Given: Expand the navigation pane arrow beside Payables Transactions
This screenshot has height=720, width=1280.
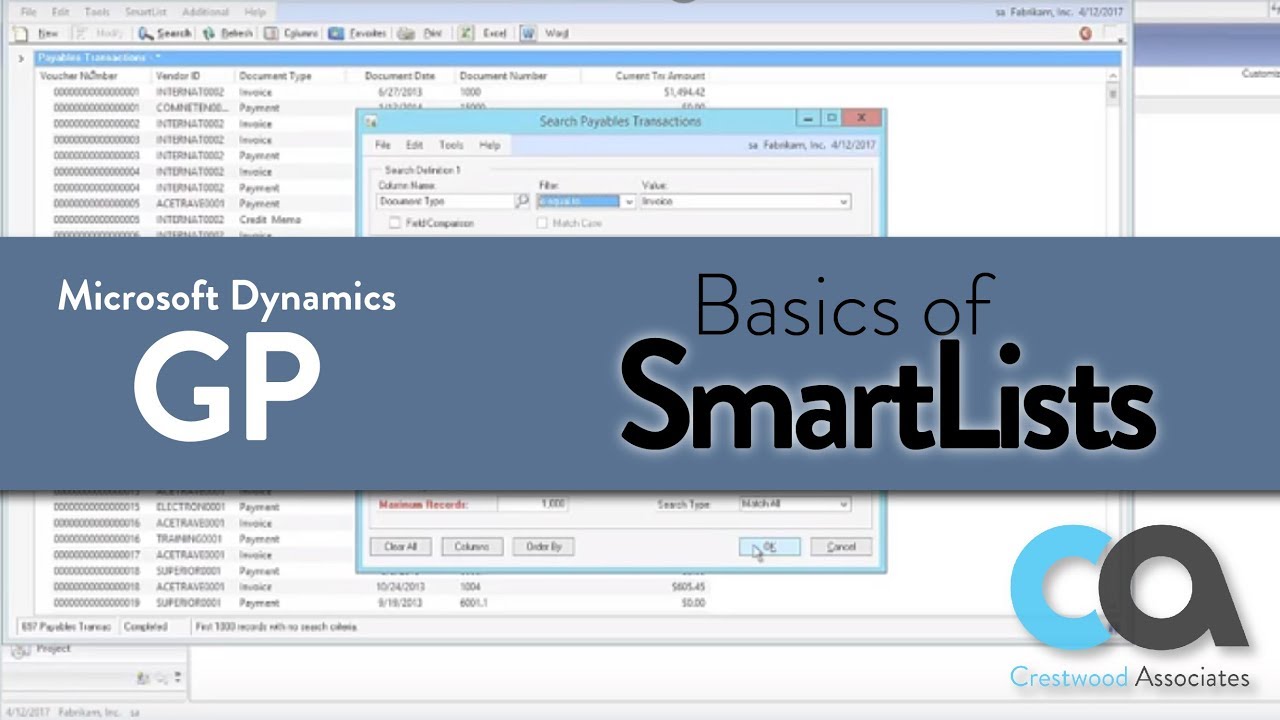Looking at the screenshot, I should click(20, 59).
